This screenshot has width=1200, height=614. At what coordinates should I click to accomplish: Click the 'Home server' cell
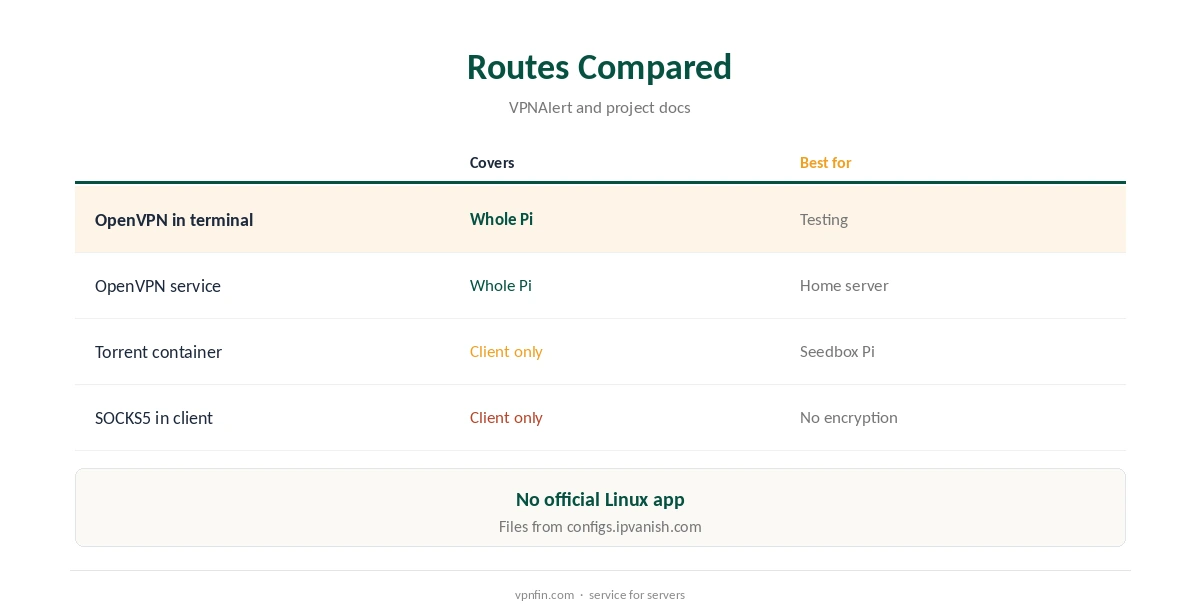[x=844, y=285]
